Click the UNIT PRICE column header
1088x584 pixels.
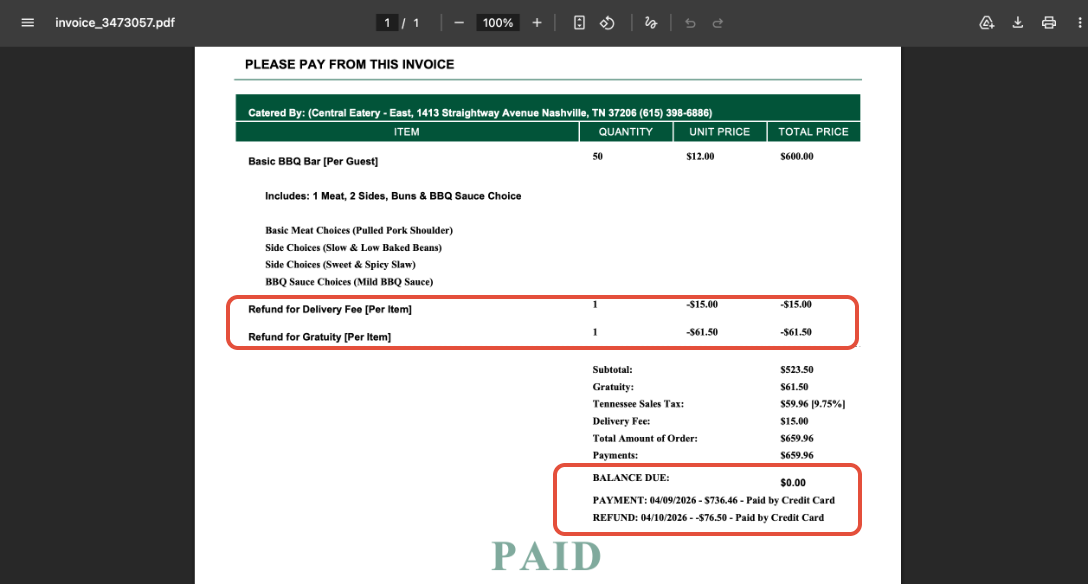720,132
